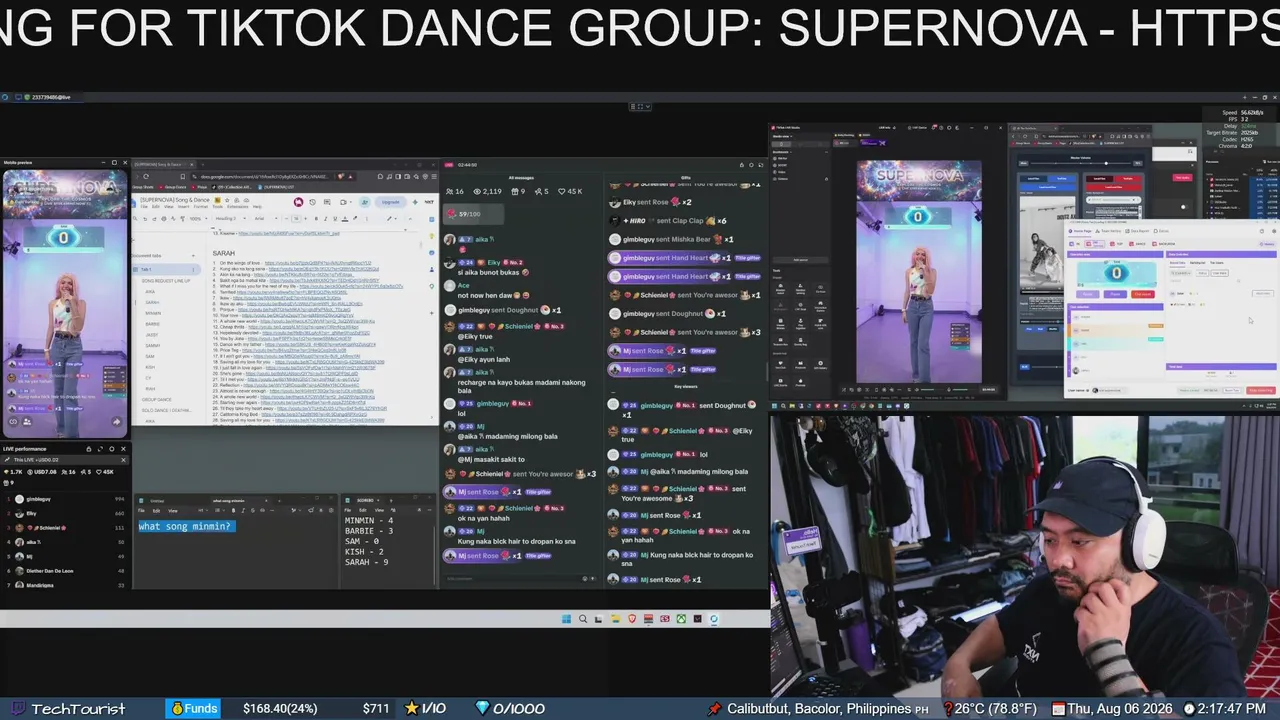Launch Brave browser from the taskbar
1280x720 pixels.
[x=632, y=619]
